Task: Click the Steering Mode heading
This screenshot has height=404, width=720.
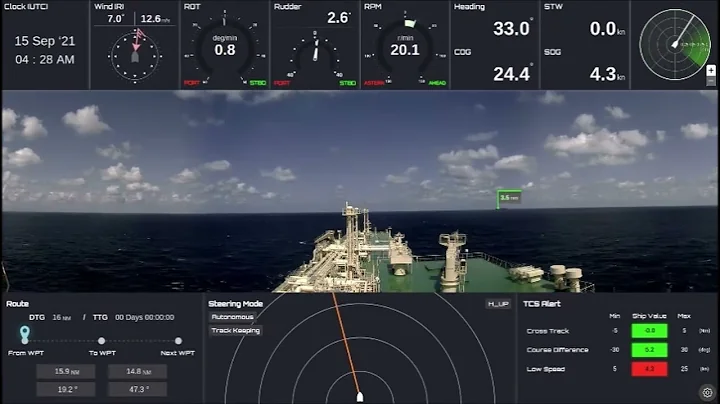Action: point(236,304)
